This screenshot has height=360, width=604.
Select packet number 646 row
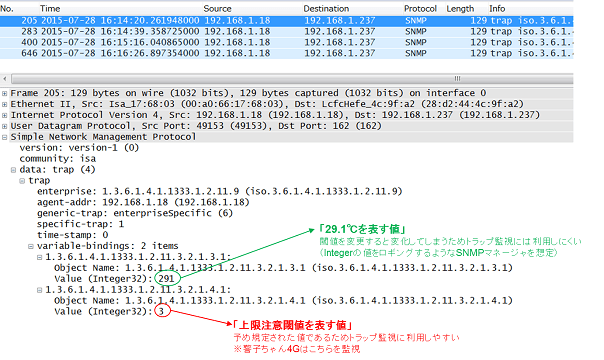pos(287,53)
